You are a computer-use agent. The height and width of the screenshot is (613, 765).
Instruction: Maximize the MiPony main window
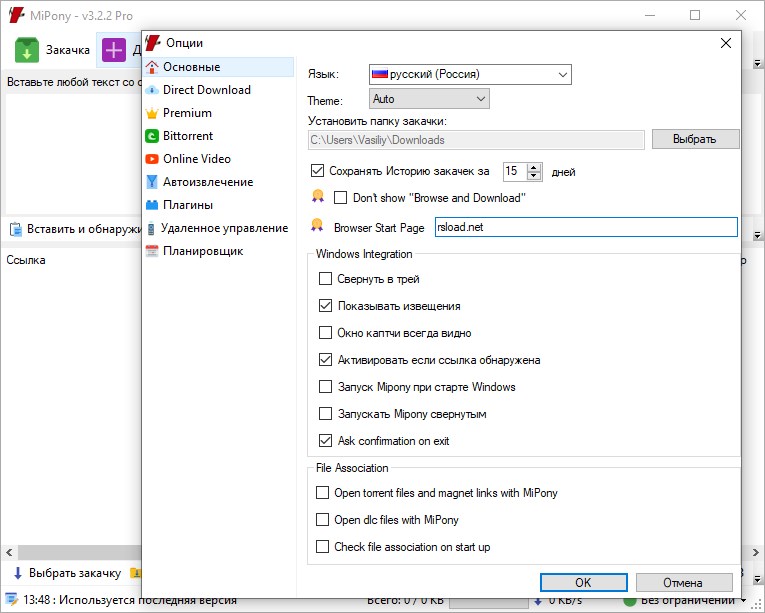tap(695, 15)
